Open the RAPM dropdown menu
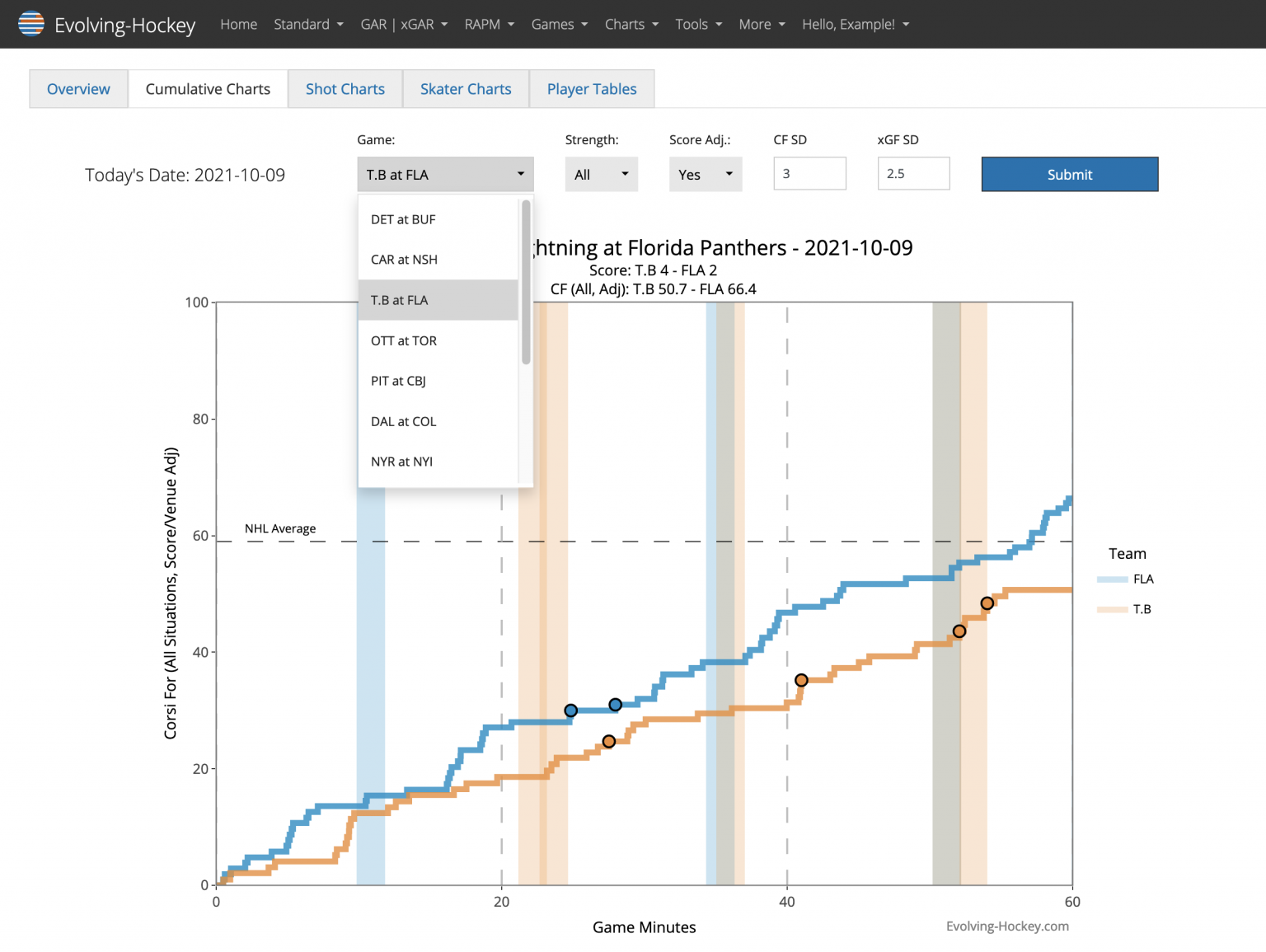 pos(489,24)
